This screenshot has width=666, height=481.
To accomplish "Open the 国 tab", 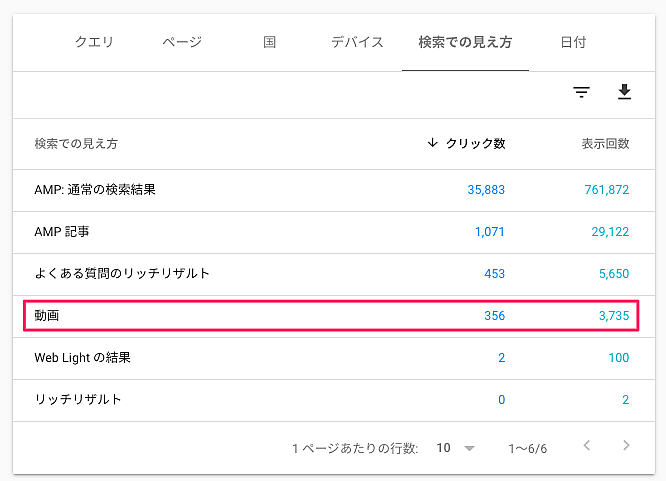I will (270, 42).
